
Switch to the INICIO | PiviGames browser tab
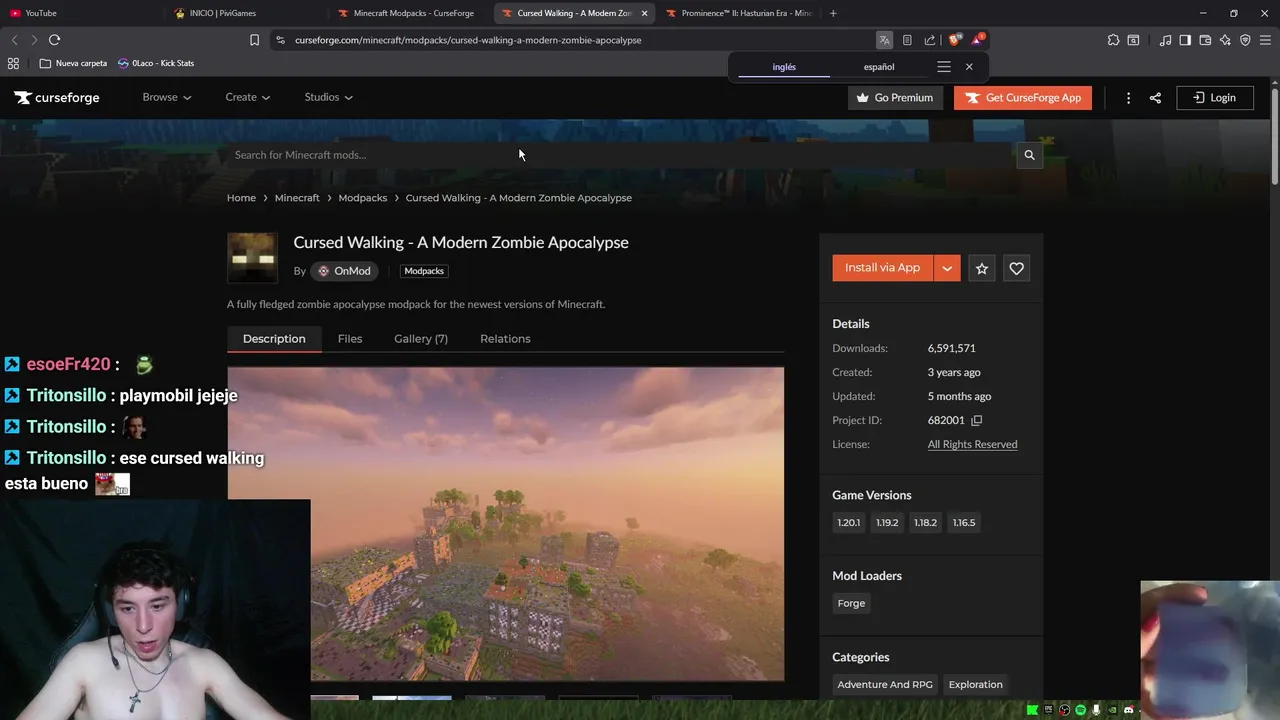pos(245,13)
